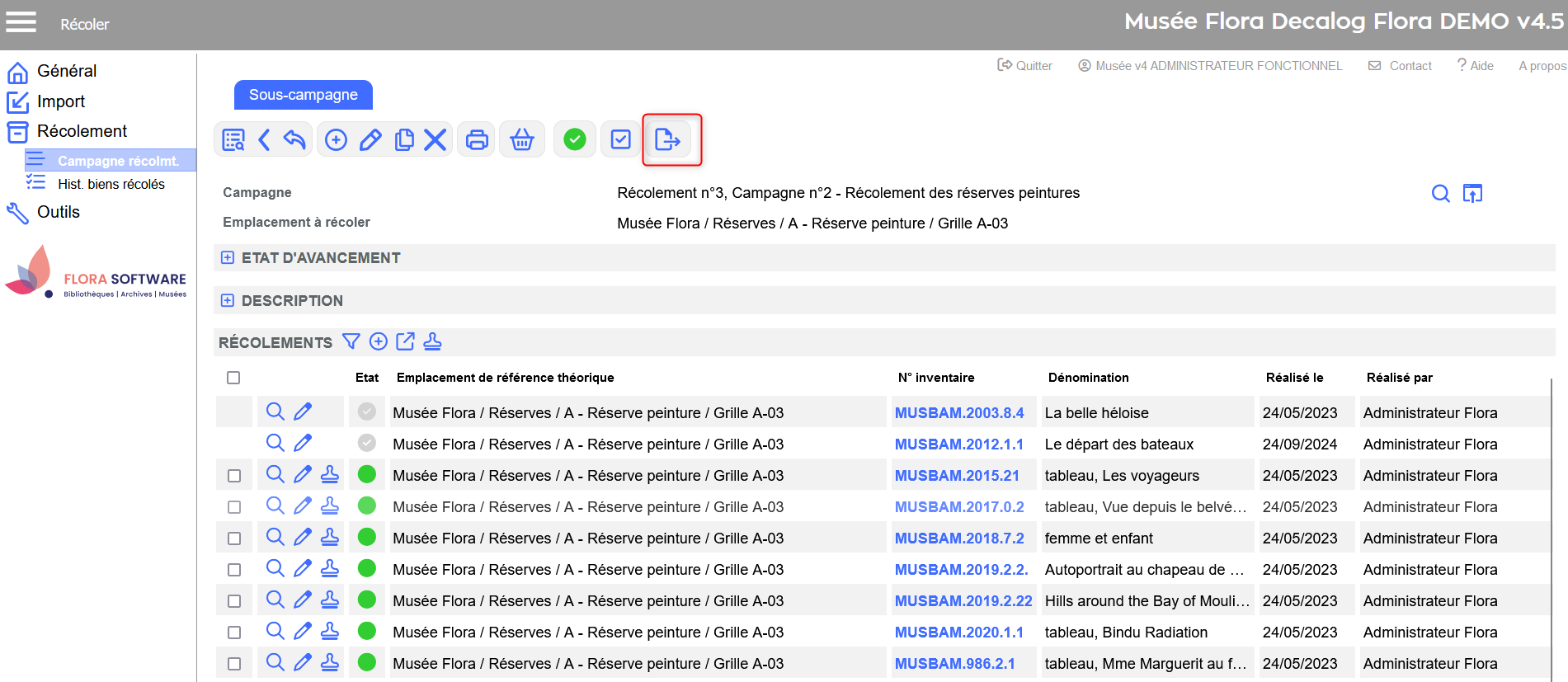Expand the DESCRIPTION section

tap(228, 301)
